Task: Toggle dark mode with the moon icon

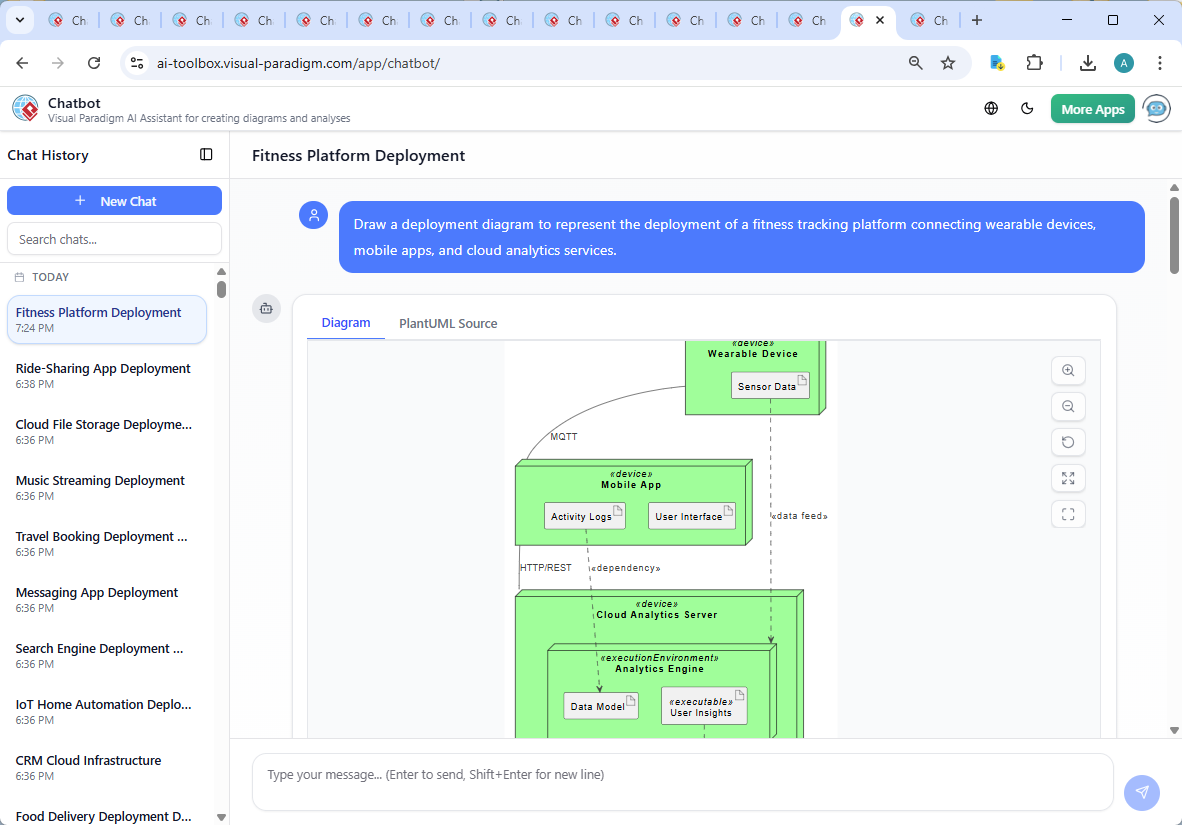Action: [1027, 107]
